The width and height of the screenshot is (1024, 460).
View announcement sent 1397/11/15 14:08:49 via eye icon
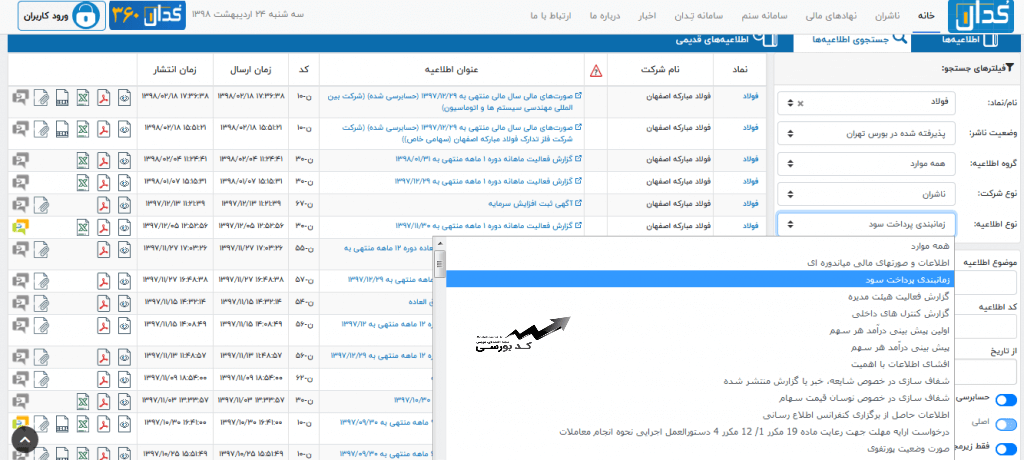[124, 326]
